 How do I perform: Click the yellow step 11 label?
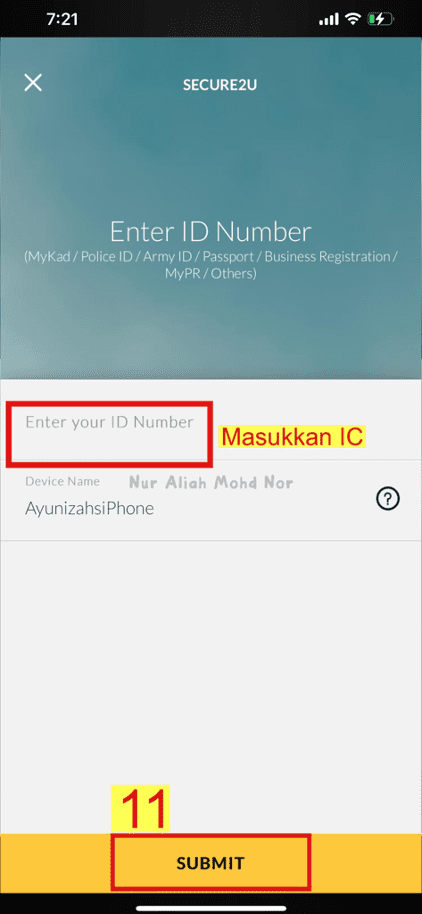point(140,809)
